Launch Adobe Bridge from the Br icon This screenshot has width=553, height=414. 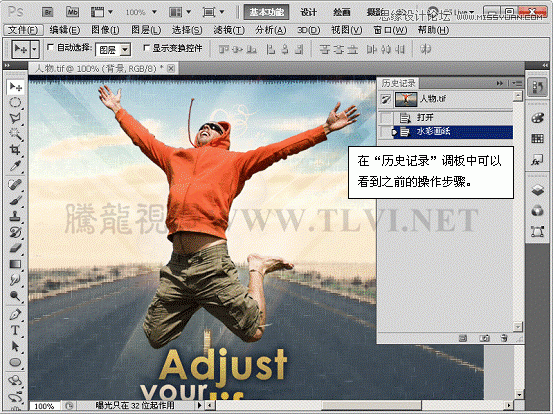coord(47,12)
